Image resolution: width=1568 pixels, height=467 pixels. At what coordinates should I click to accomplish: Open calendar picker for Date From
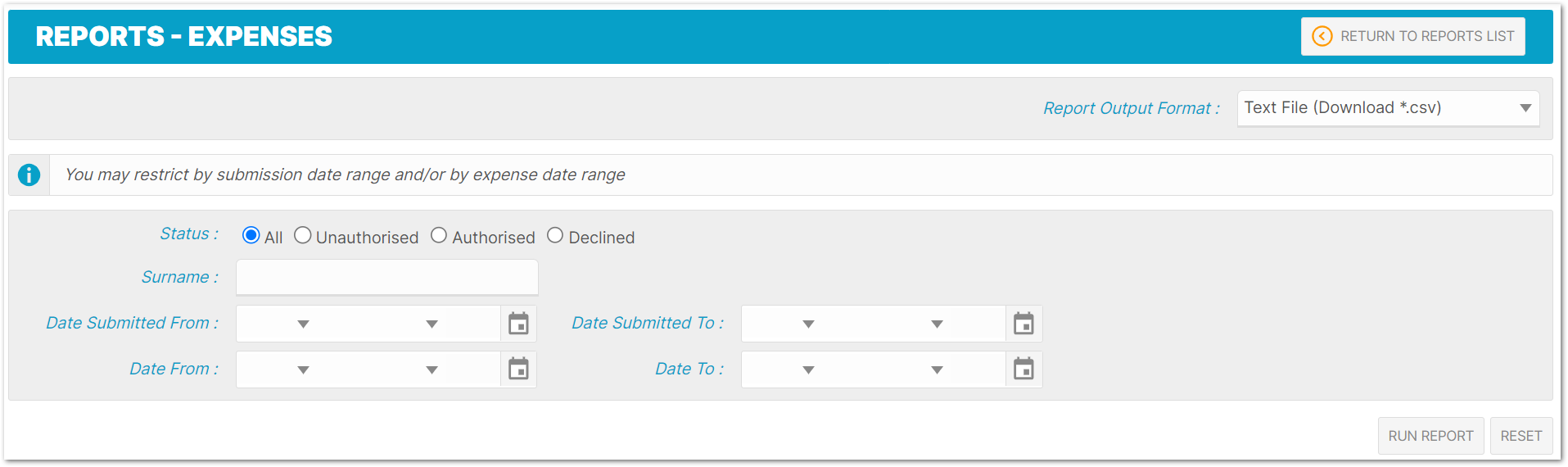[x=518, y=370]
